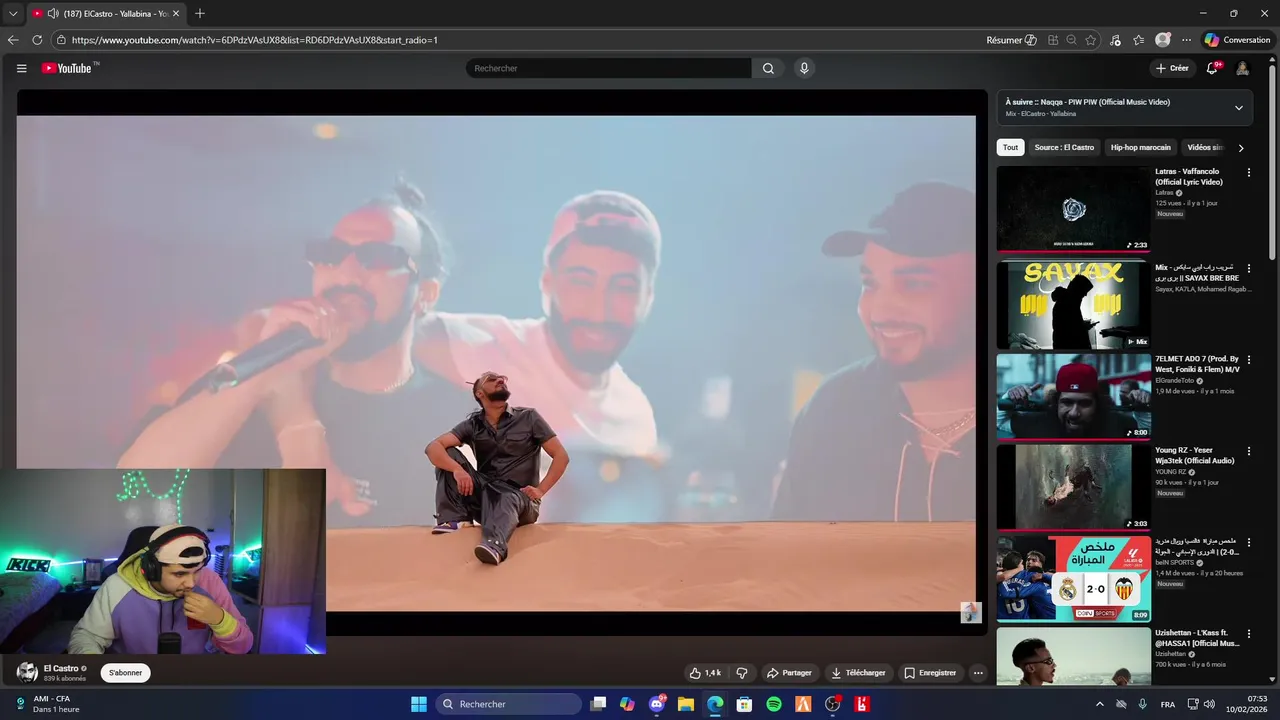
Task: Collapse the mix playlist panel chevron
Action: [x=1238, y=108]
